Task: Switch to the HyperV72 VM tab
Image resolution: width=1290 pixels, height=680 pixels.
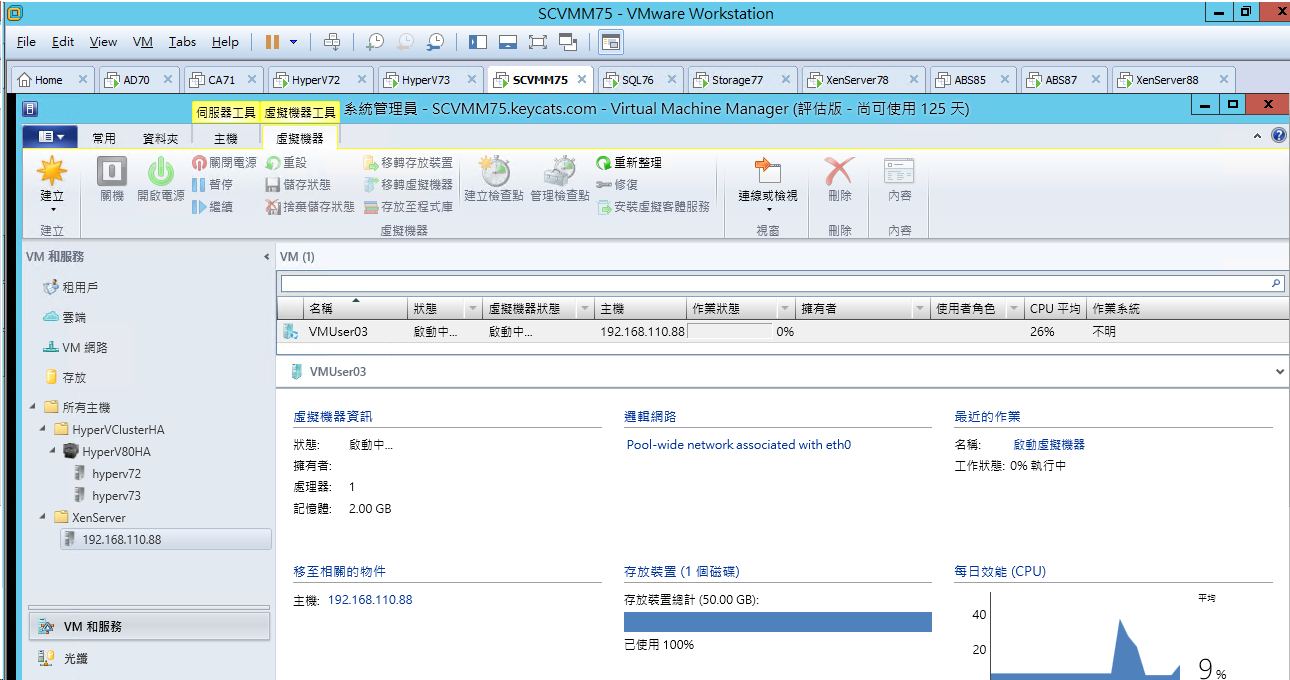Action: tap(315, 80)
